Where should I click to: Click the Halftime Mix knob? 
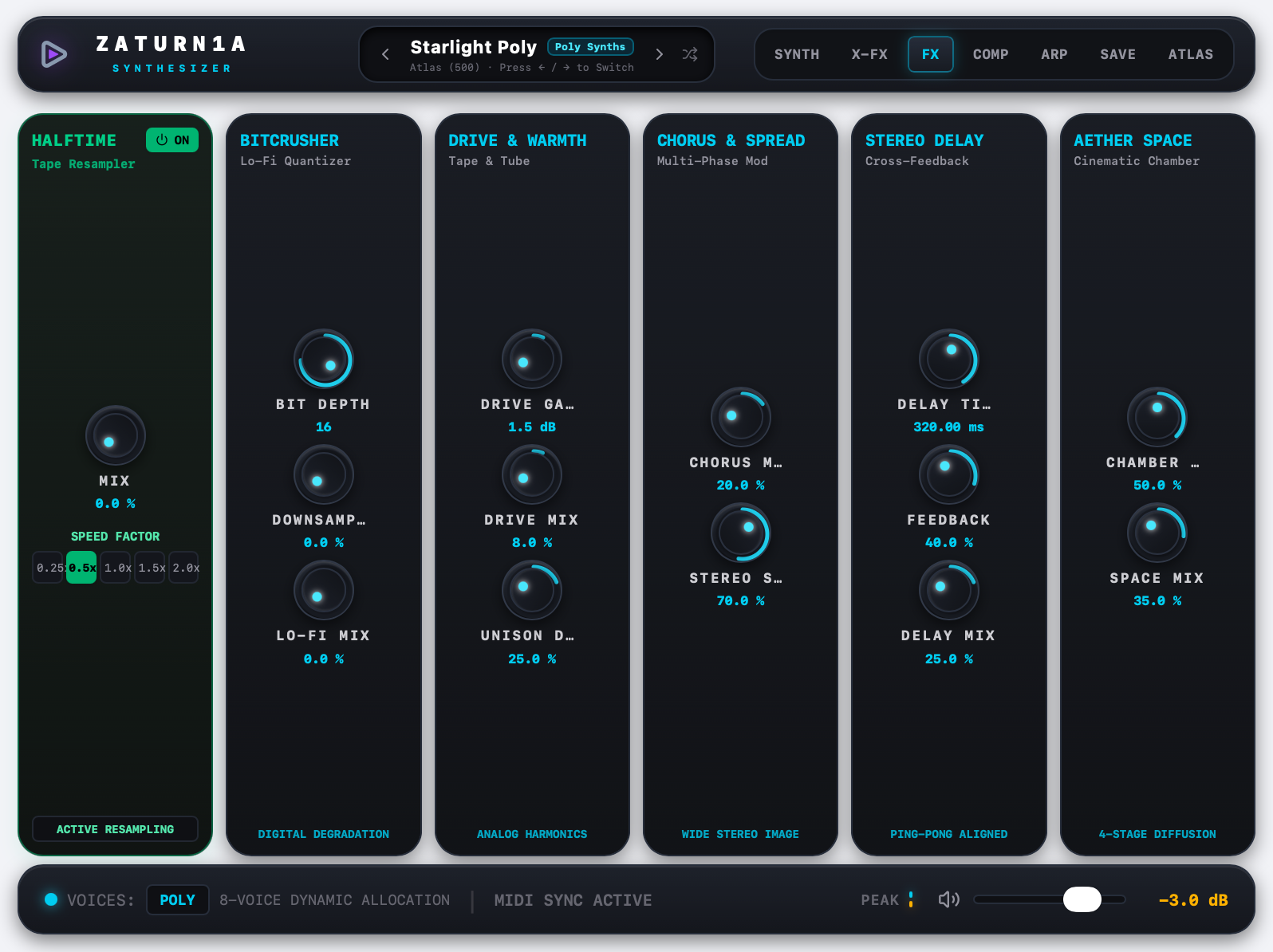tap(116, 435)
